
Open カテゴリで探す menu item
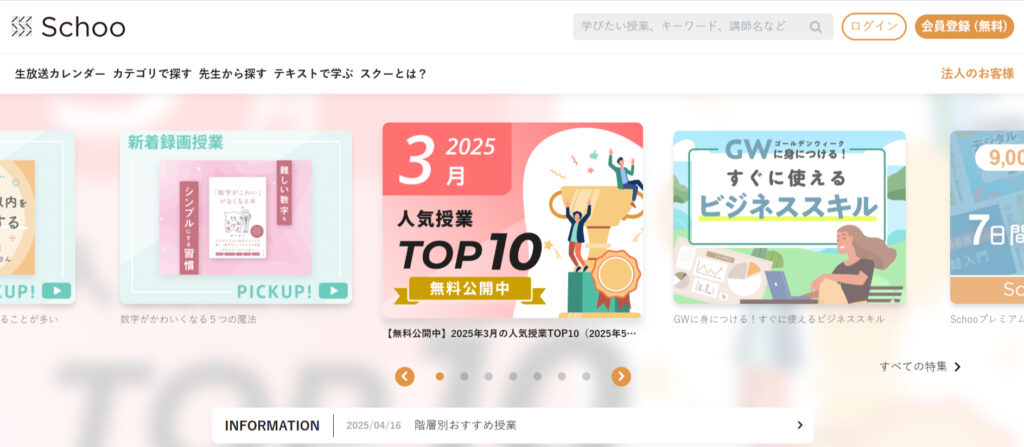[x=152, y=74]
